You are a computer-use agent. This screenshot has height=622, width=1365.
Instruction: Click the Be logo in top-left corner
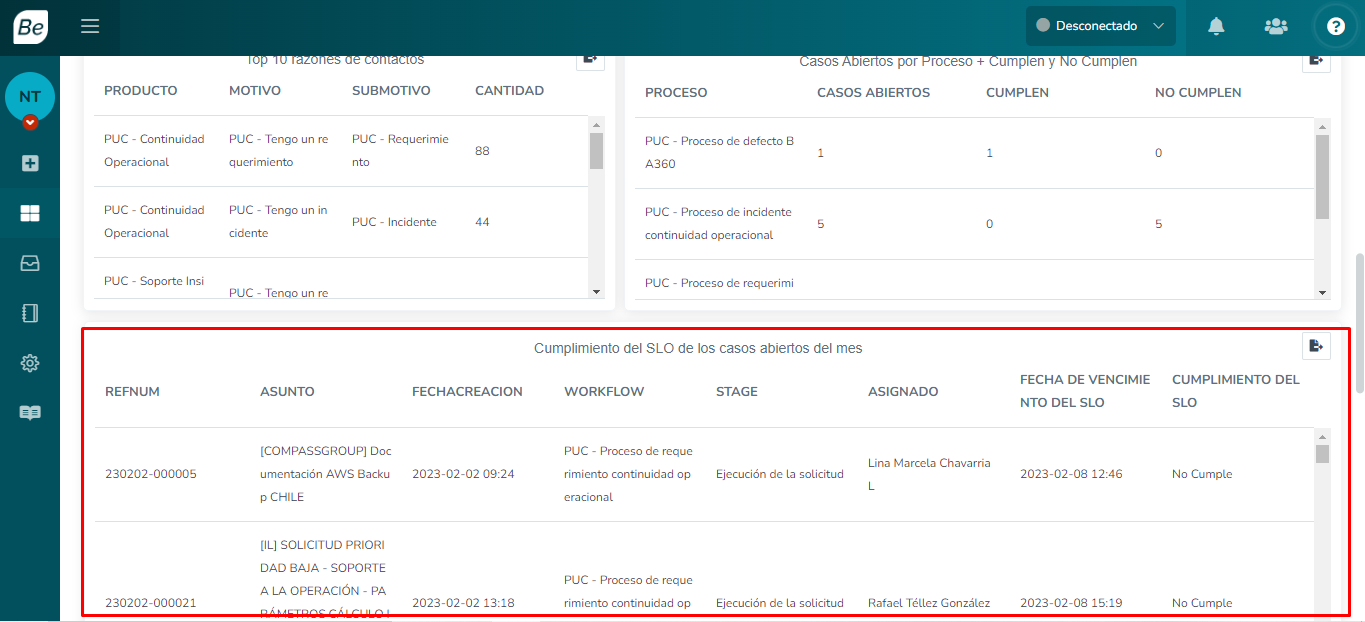point(30,27)
